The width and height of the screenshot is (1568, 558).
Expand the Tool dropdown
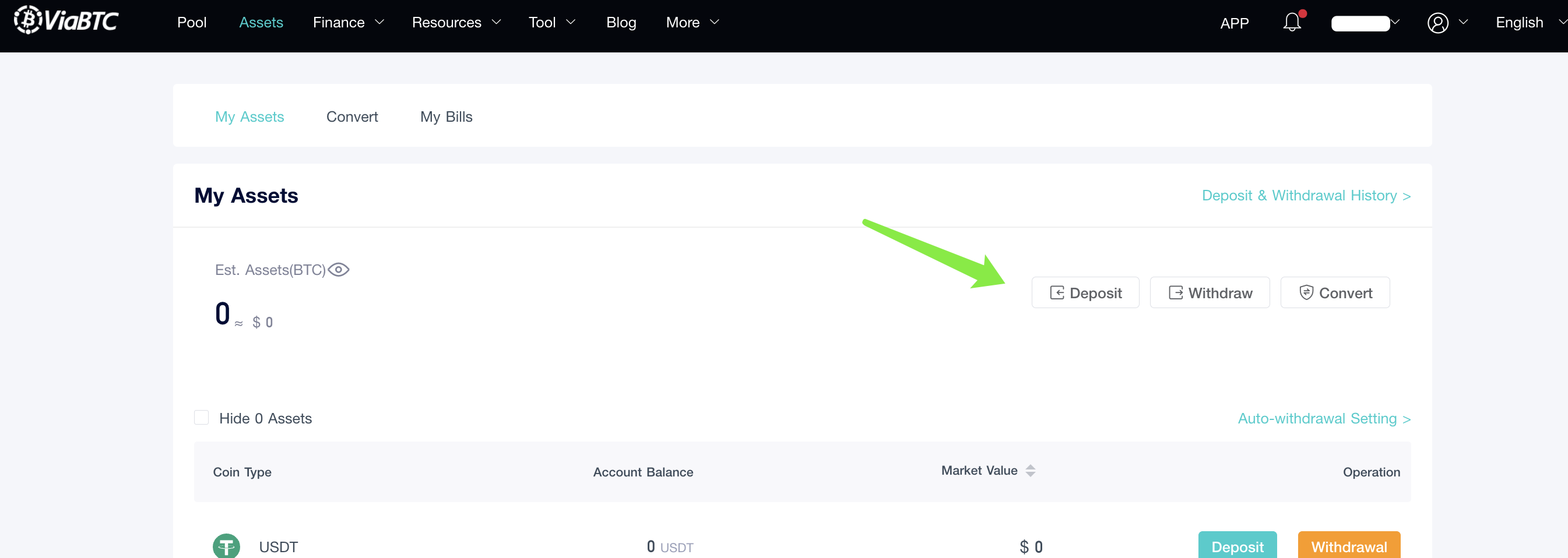[551, 23]
